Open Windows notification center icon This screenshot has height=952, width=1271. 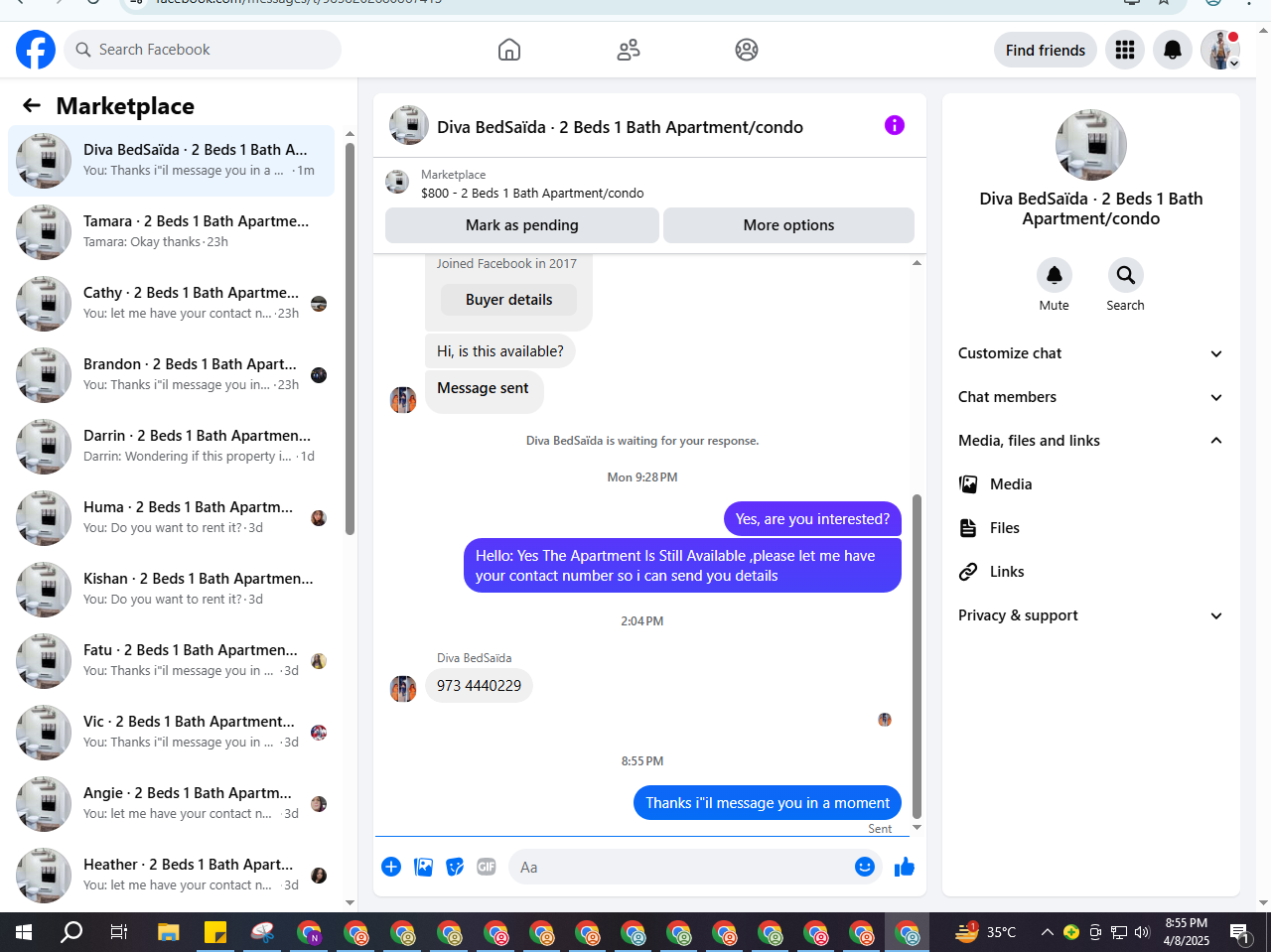(x=1239, y=932)
